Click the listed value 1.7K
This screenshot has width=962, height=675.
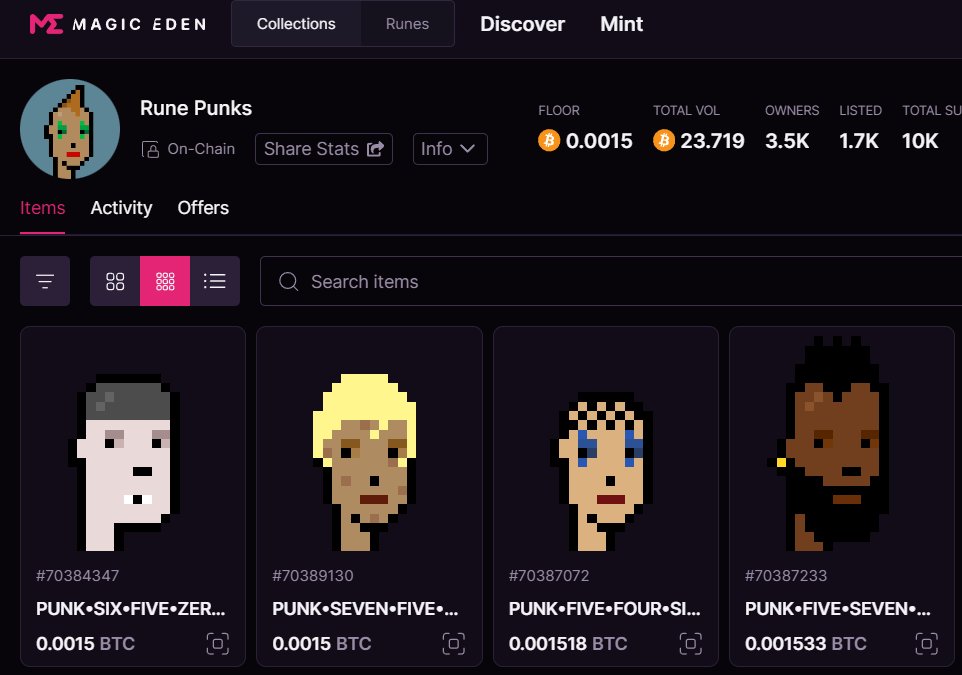[x=859, y=141]
